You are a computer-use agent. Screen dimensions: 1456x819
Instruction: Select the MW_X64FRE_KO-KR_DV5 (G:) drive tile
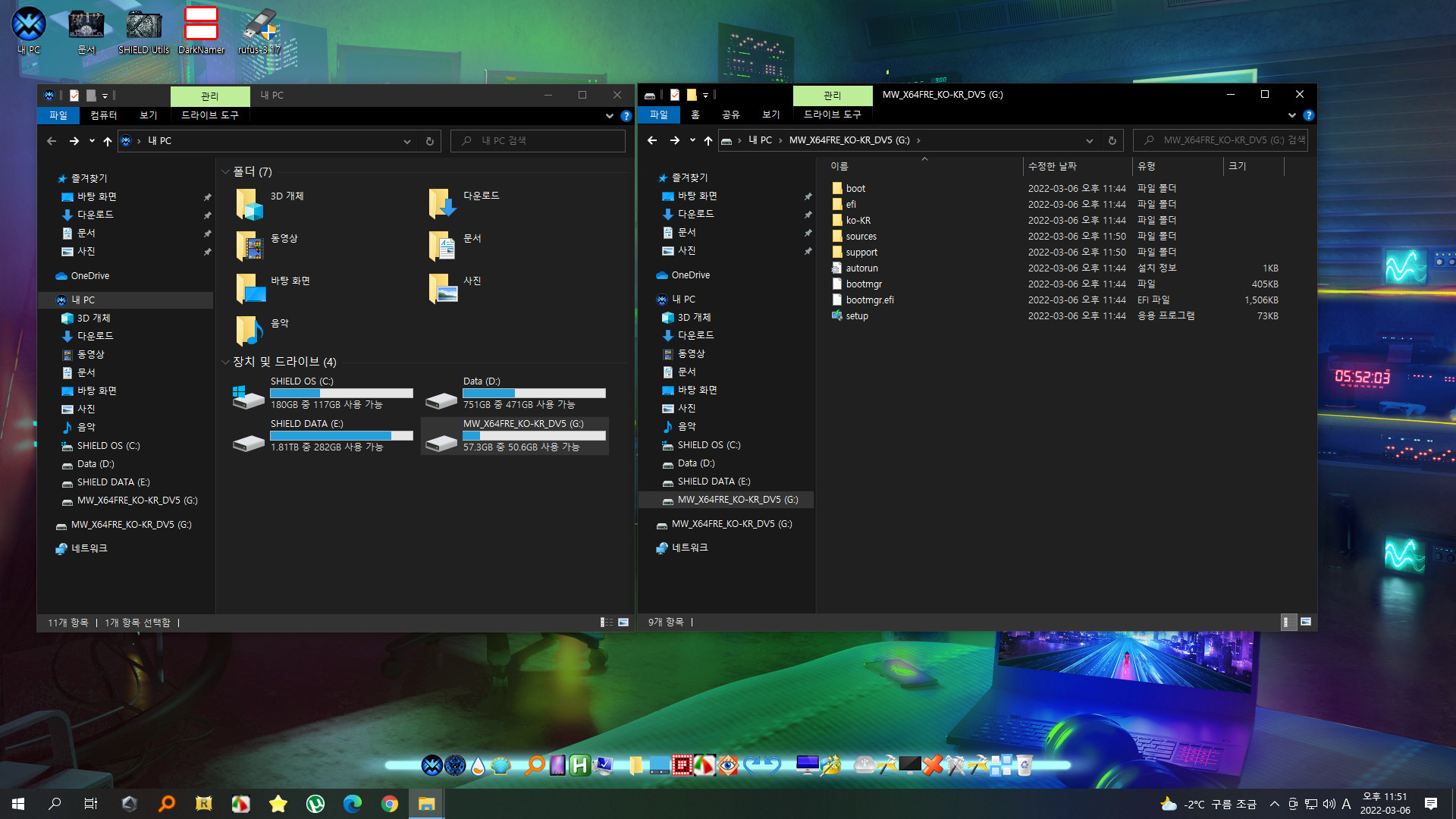(516, 435)
